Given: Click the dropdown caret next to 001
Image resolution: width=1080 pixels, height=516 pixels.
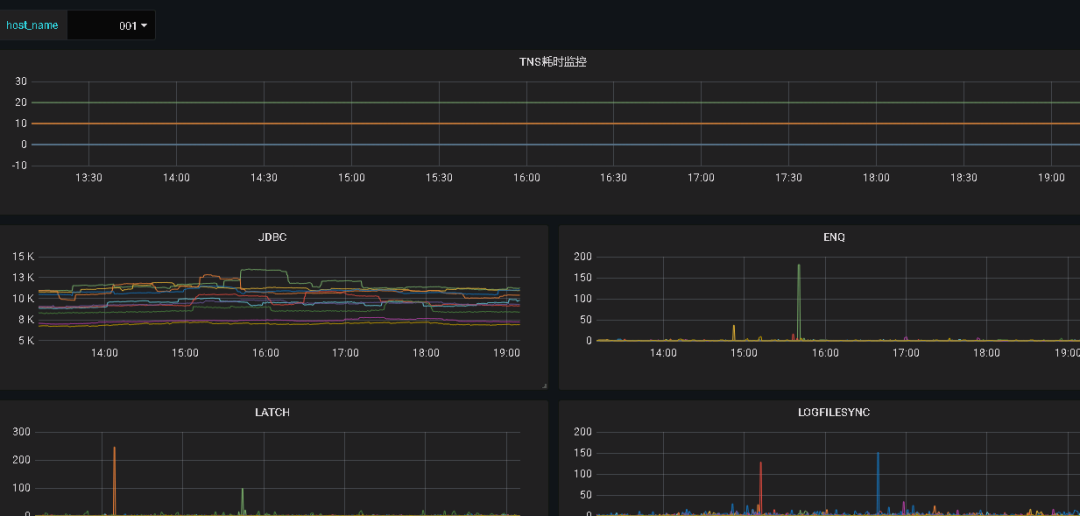Looking at the screenshot, I should (x=144, y=25).
